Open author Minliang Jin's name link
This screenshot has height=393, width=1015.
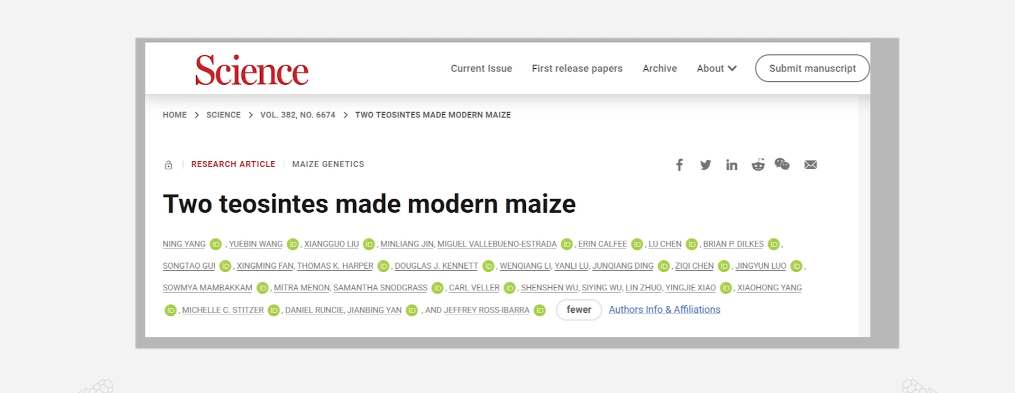[x=407, y=244]
